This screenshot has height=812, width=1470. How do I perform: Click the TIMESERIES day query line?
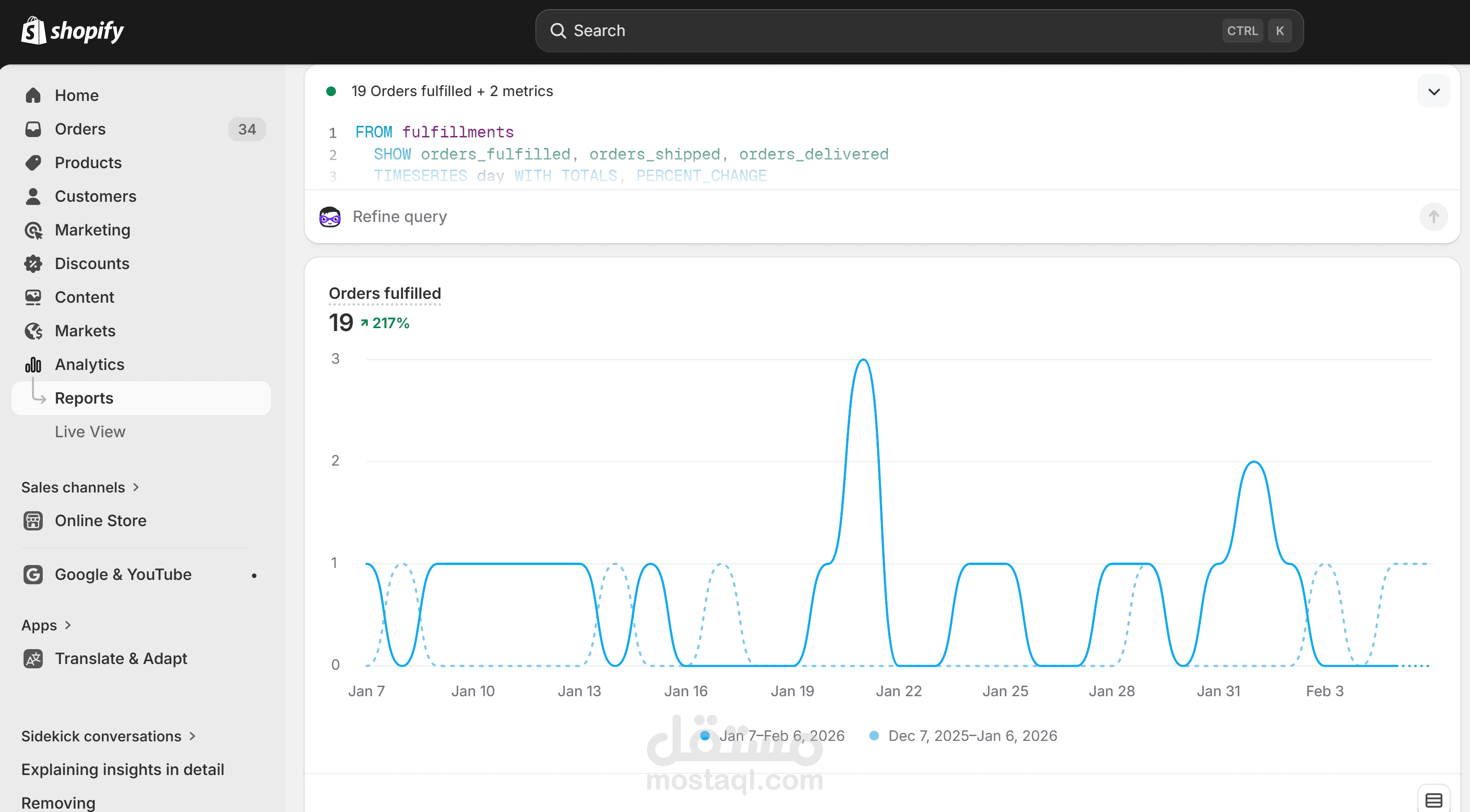tap(570, 176)
